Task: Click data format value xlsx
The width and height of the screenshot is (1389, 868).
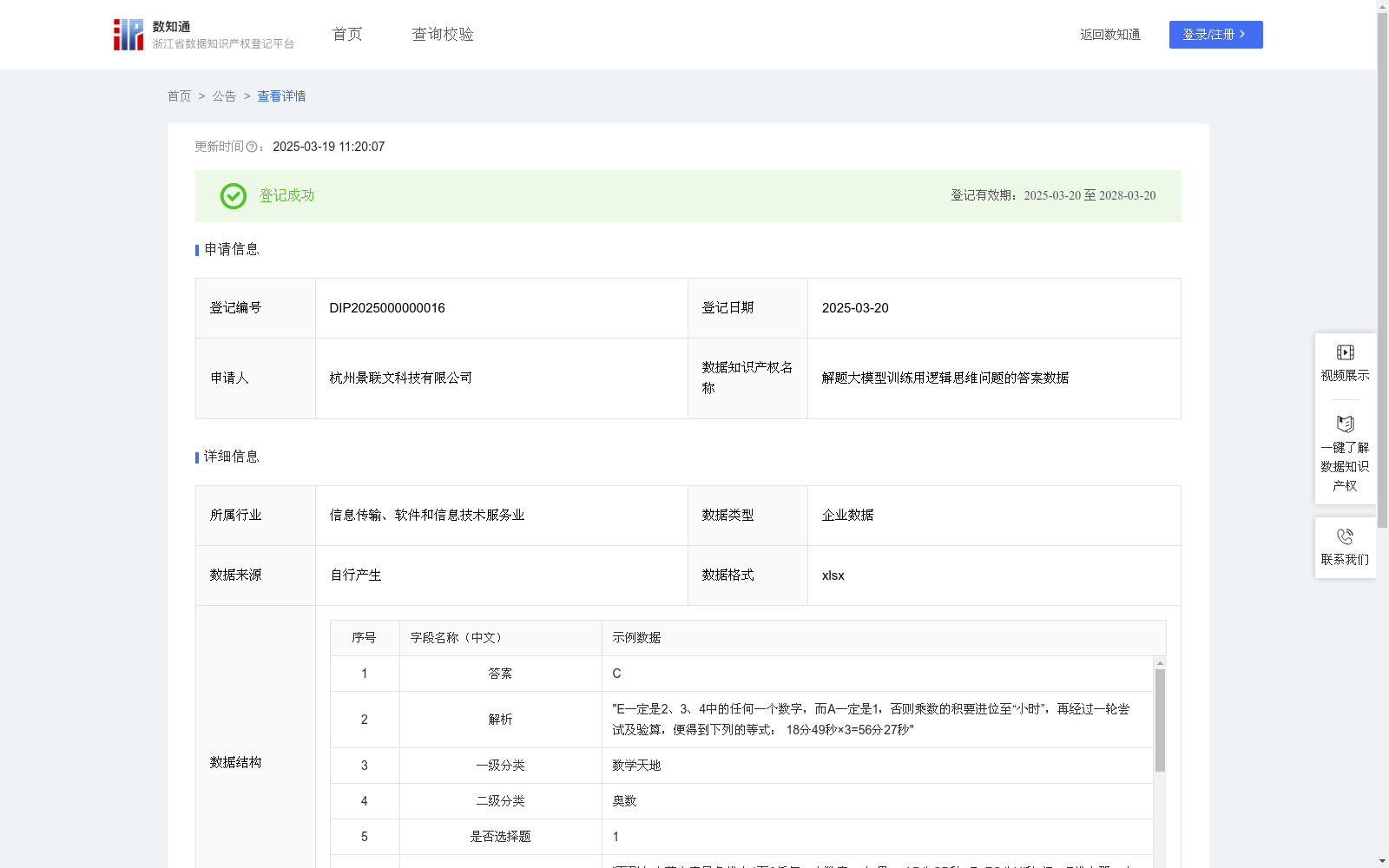Action: (833, 575)
